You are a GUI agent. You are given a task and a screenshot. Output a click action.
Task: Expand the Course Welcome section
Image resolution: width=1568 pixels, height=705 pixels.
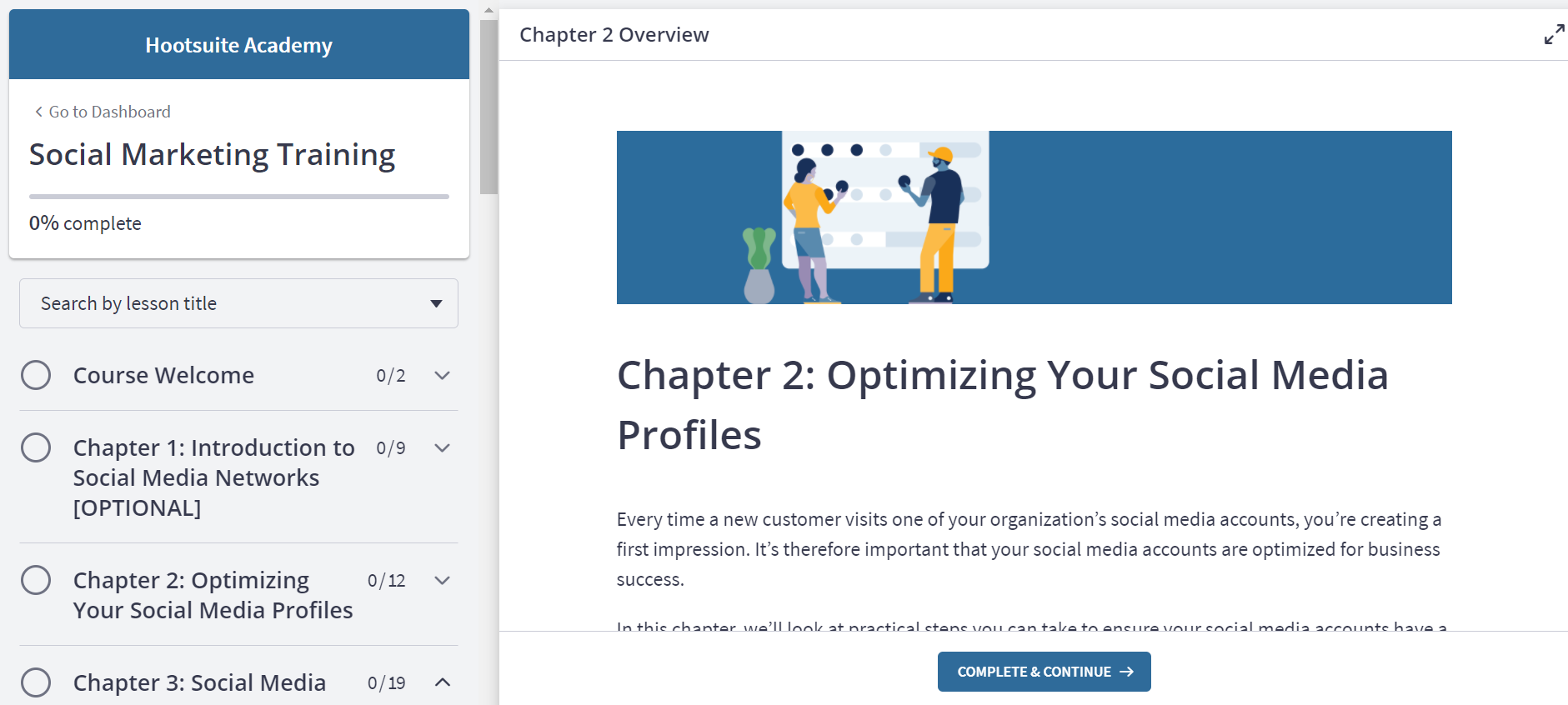[442, 376]
